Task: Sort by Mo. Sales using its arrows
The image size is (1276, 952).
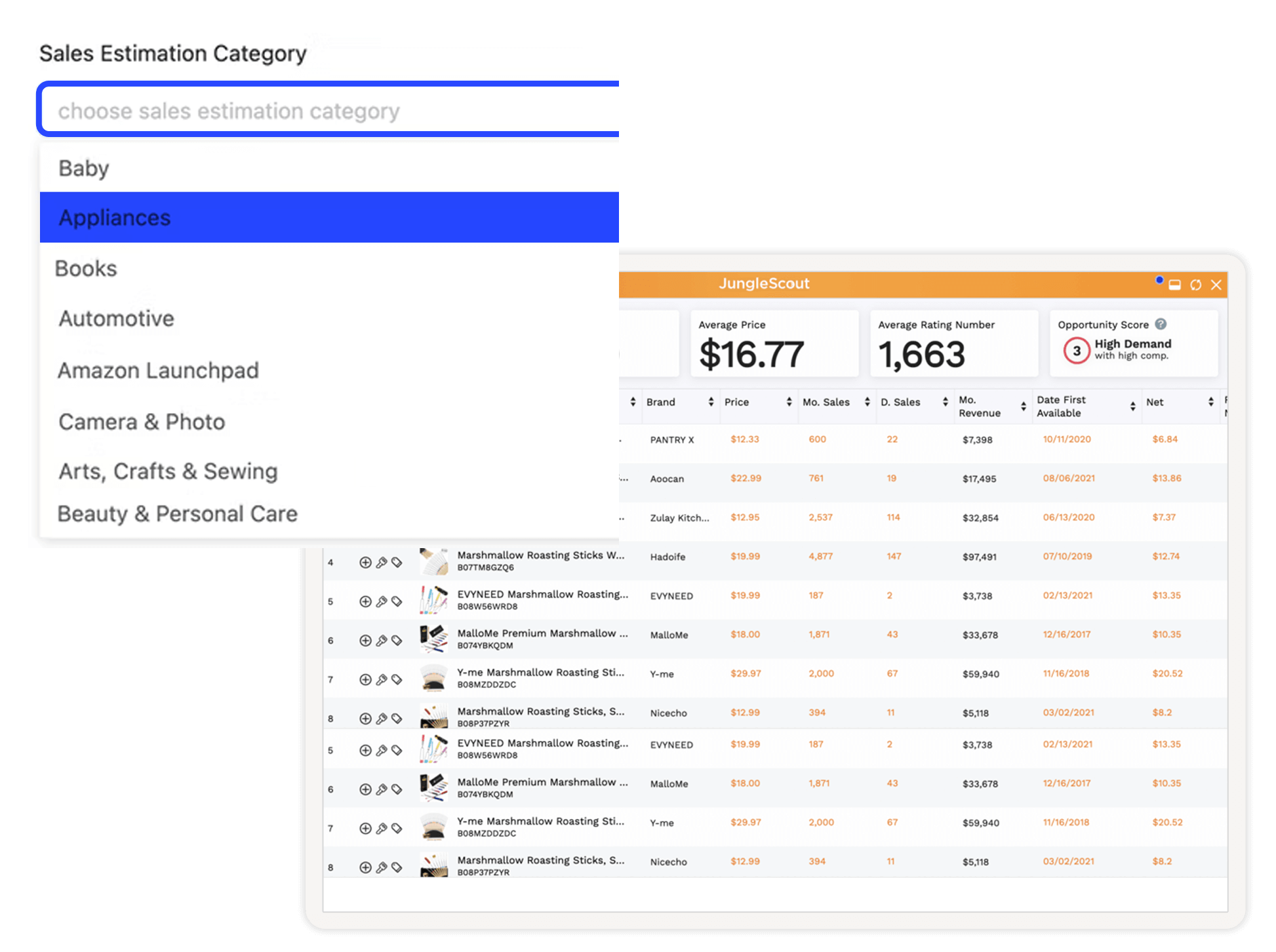Action: [867, 402]
